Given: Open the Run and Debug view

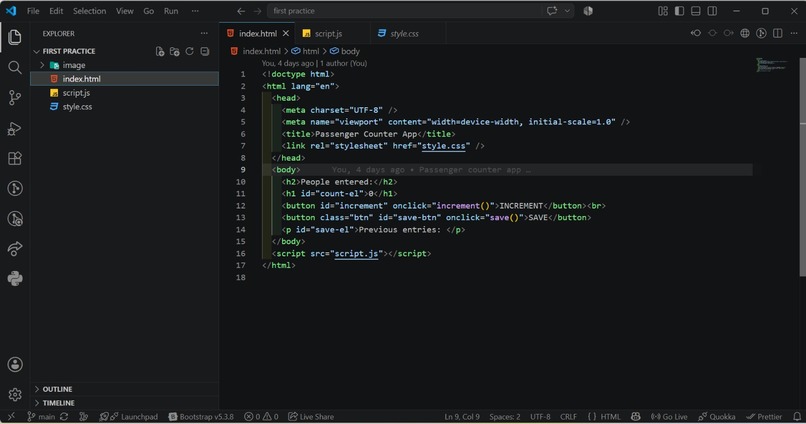Looking at the screenshot, I should (x=15, y=128).
